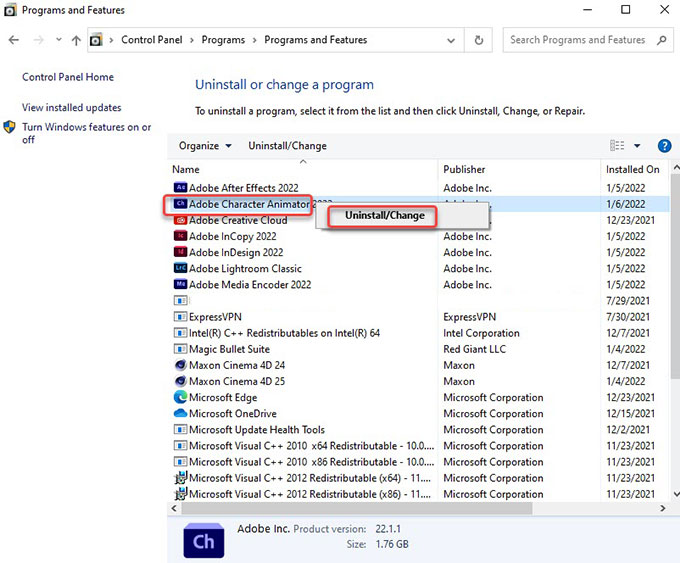Open the Organize dropdown menu
The width and height of the screenshot is (680, 563).
(205, 146)
